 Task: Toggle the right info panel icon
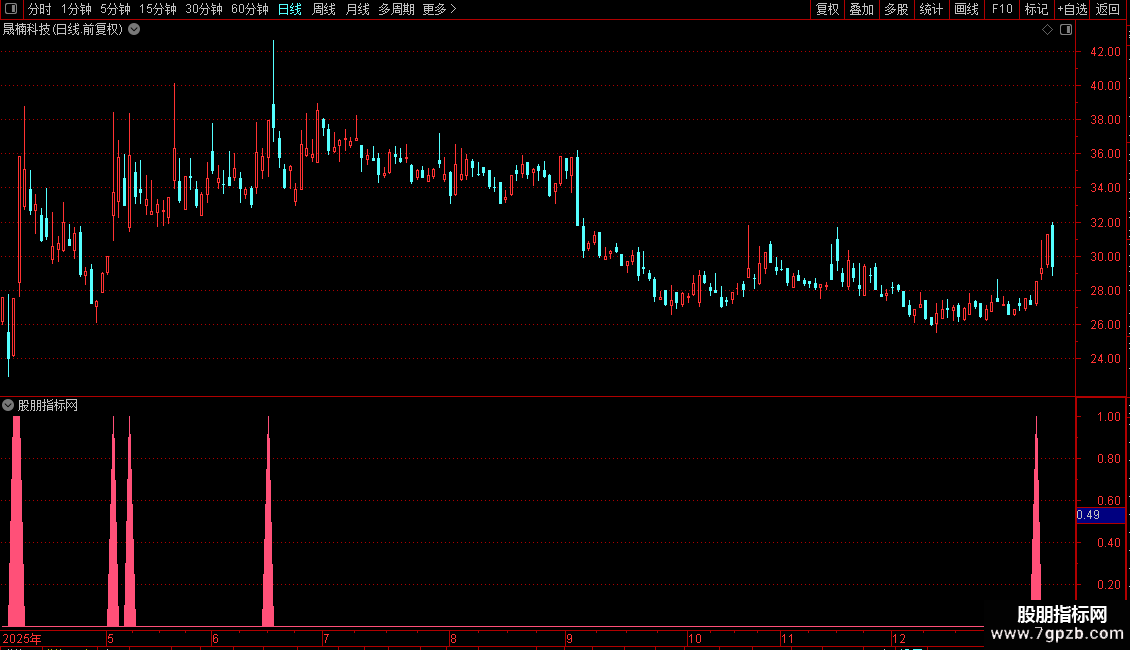click(1066, 30)
